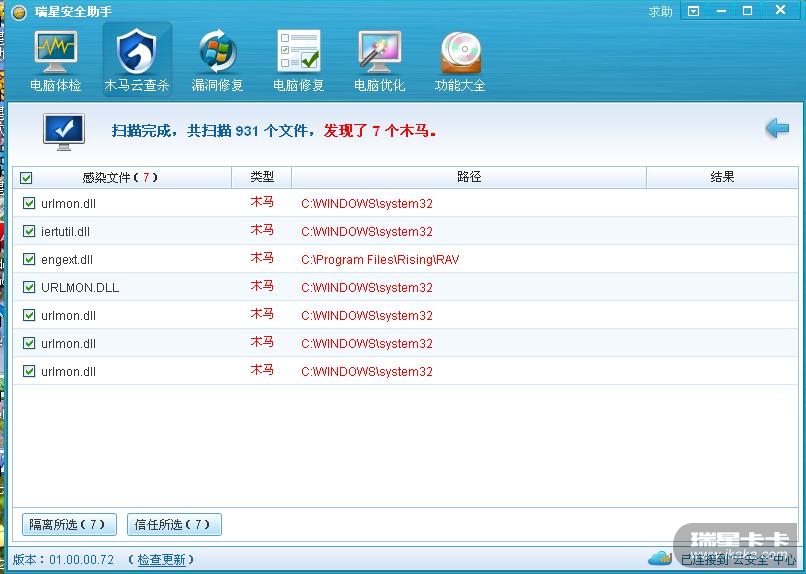Open the title bar dropdown menu button
806x574 pixels.
click(x=693, y=11)
